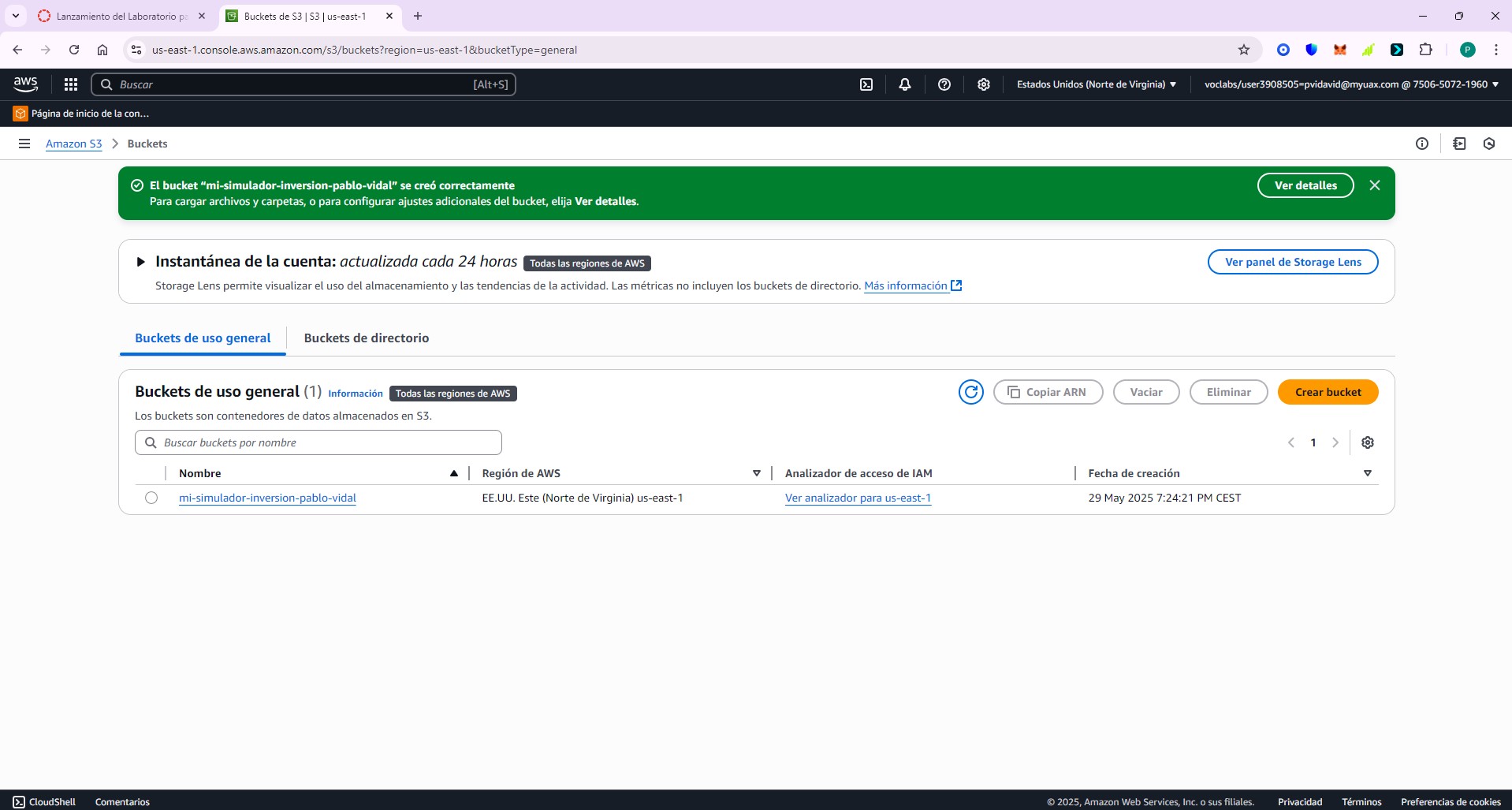Screen dimensions: 1512x810
Task: Open the help question mark menu
Action: pos(944,84)
